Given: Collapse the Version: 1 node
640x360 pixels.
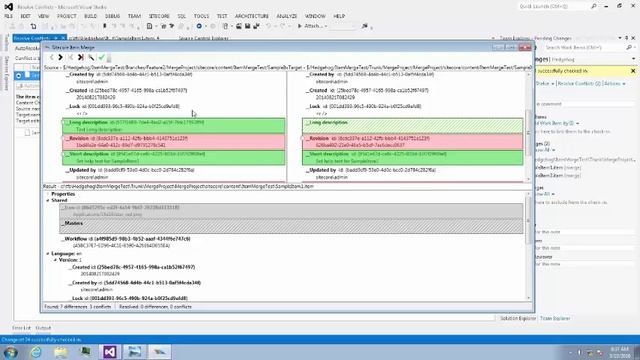Looking at the screenshot, I should [55, 260].
